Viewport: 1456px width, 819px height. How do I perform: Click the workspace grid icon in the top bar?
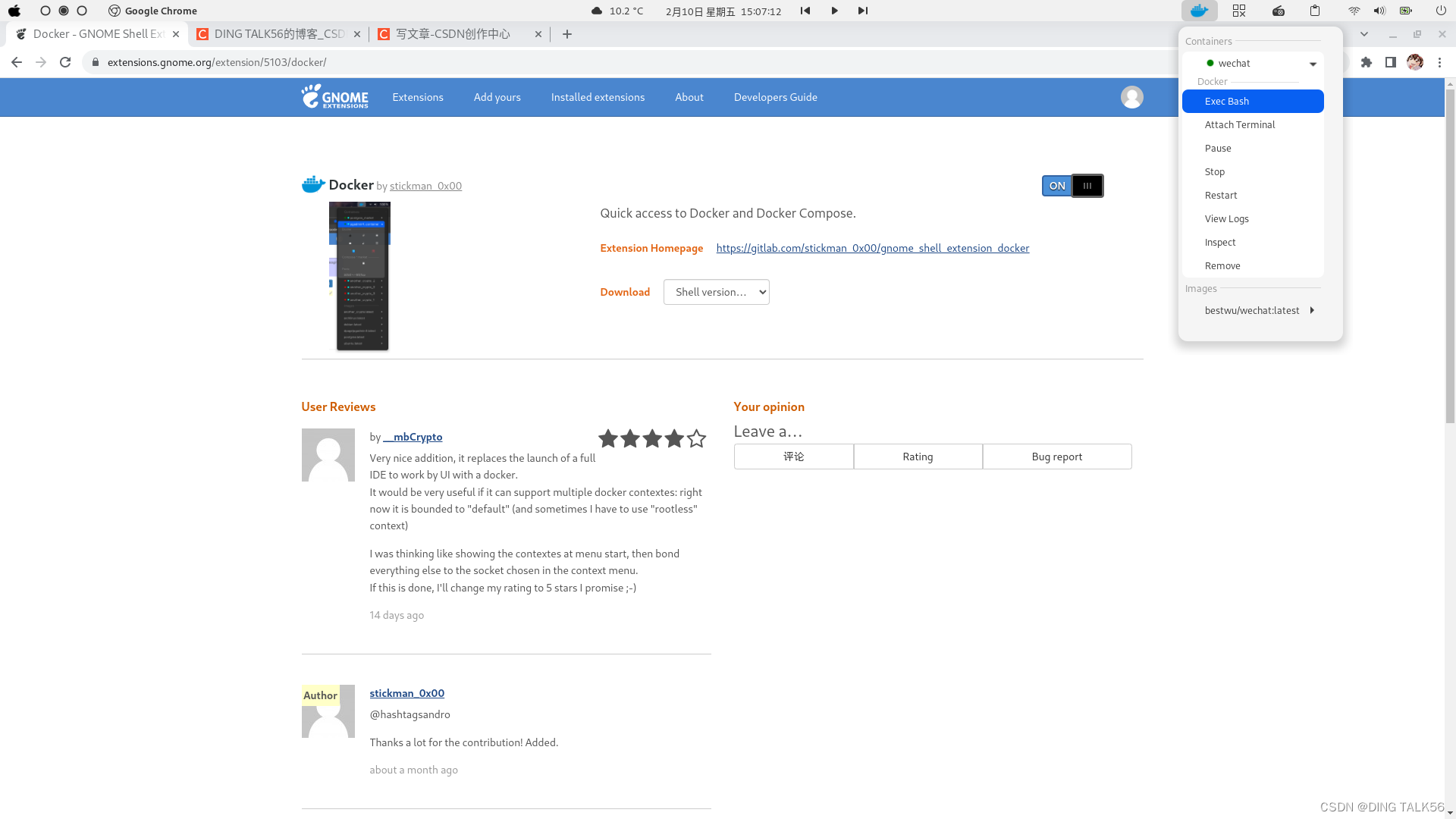[1239, 11]
